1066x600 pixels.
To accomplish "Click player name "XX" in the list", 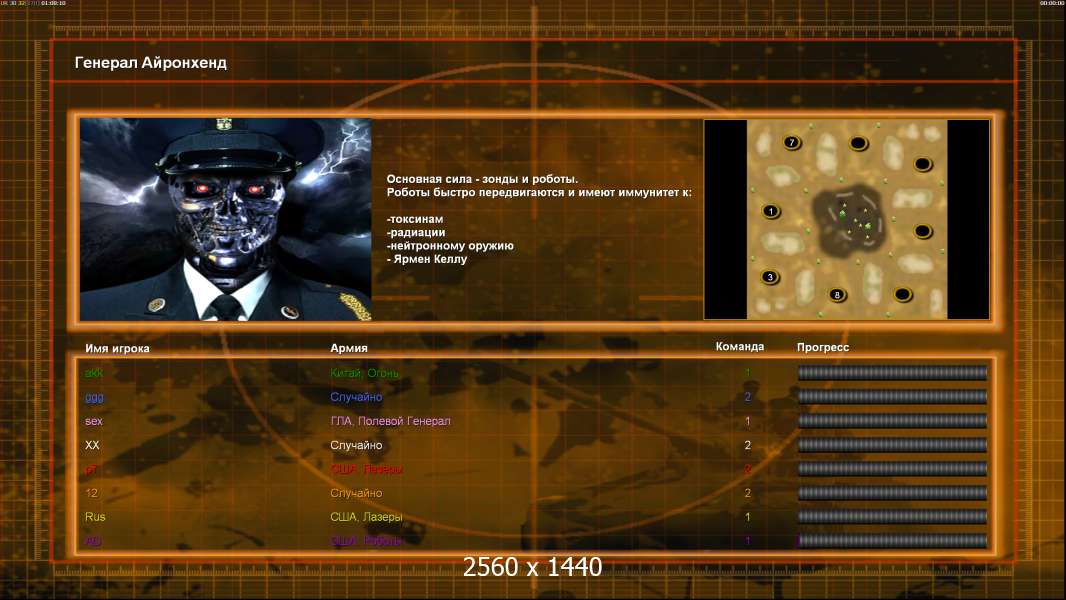I will 92,445.
